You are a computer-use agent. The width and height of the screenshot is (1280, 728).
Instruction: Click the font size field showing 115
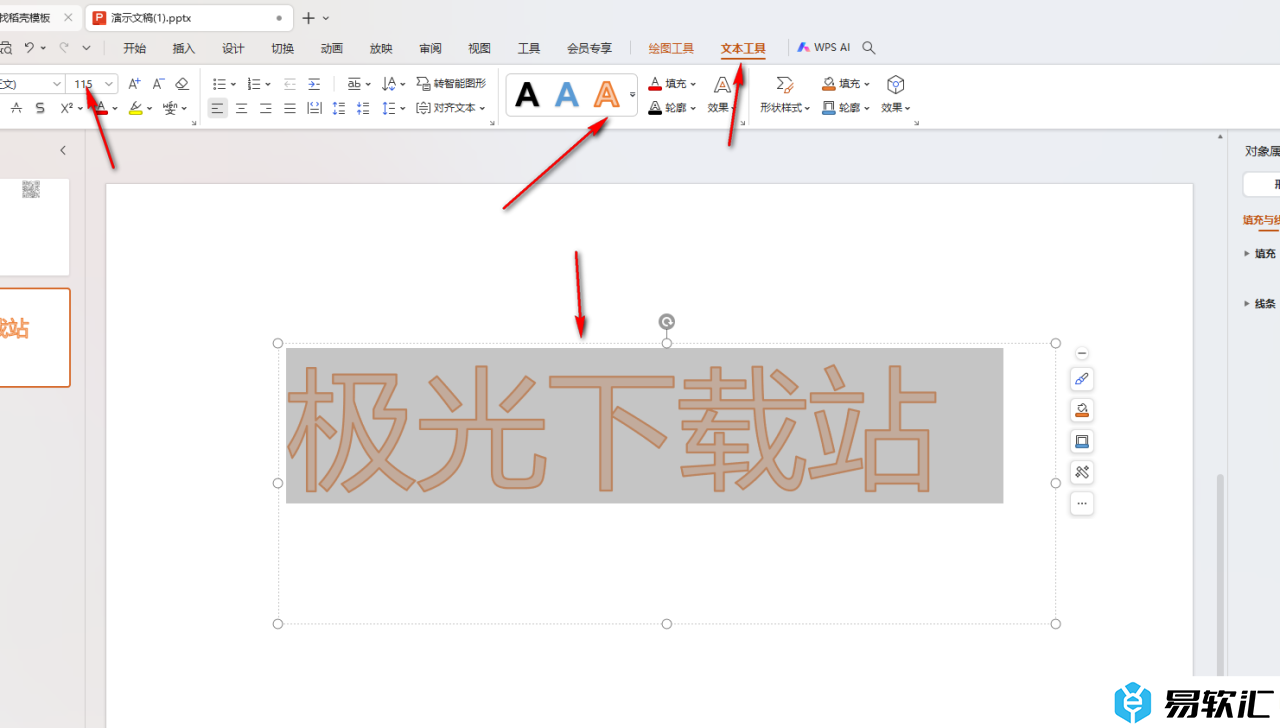tap(84, 84)
